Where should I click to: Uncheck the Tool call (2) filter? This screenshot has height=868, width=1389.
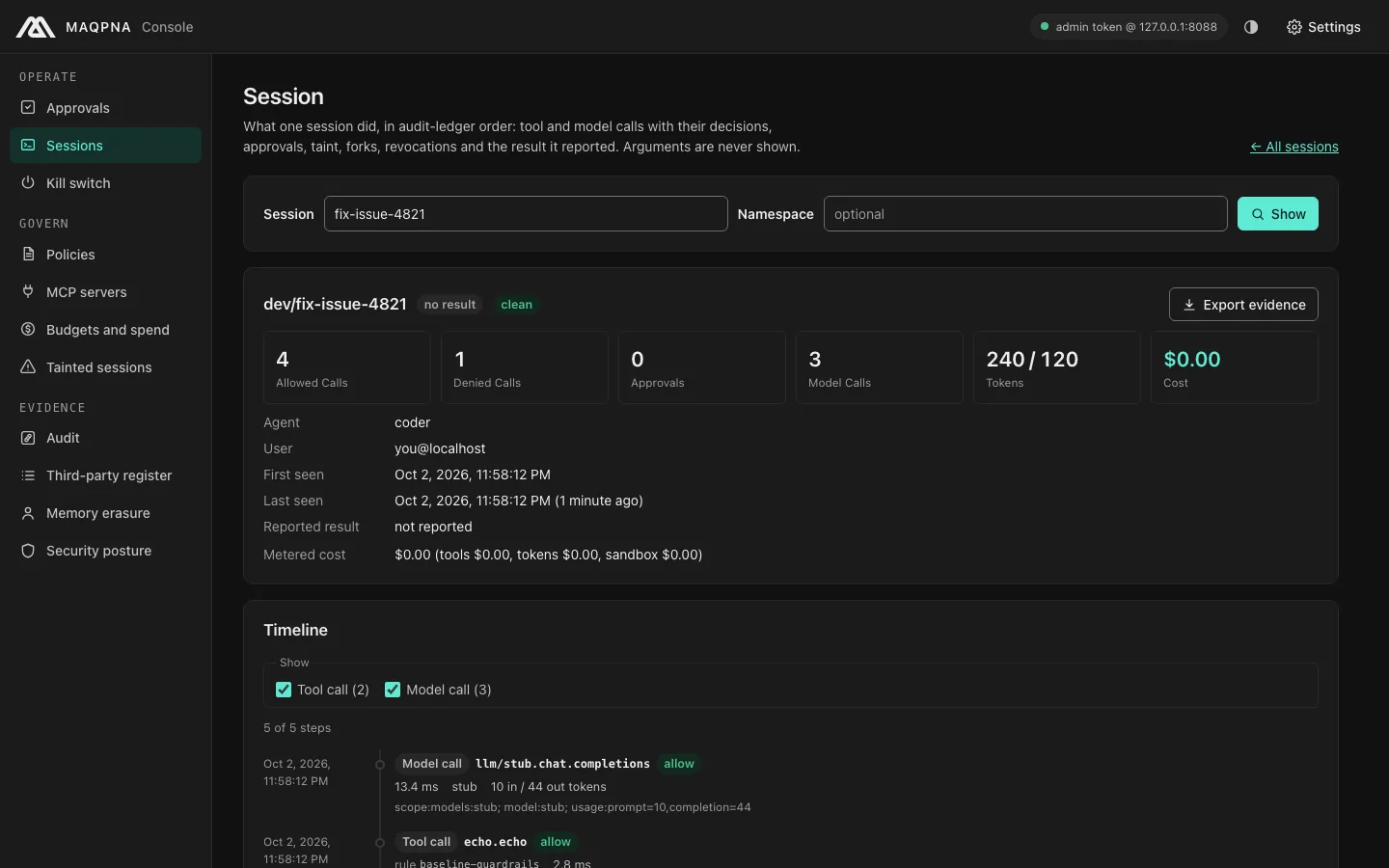pyautogui.click(x=284, y=690)
